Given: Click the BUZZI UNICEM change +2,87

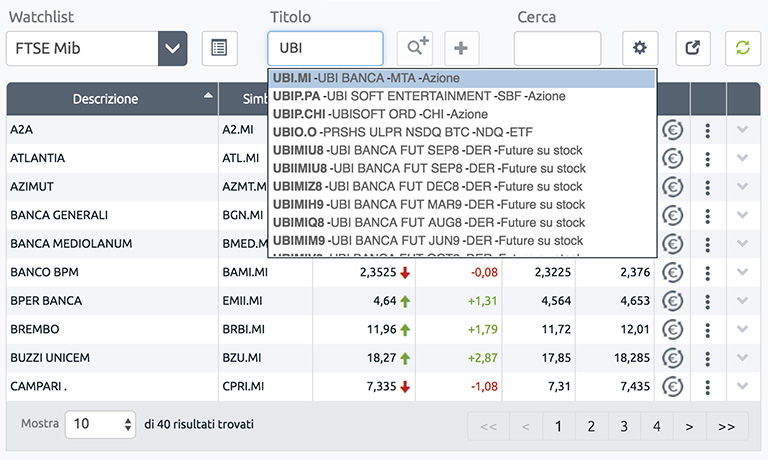Looking at the screenshot, I should pyautogui.click(x=482, y=358).
